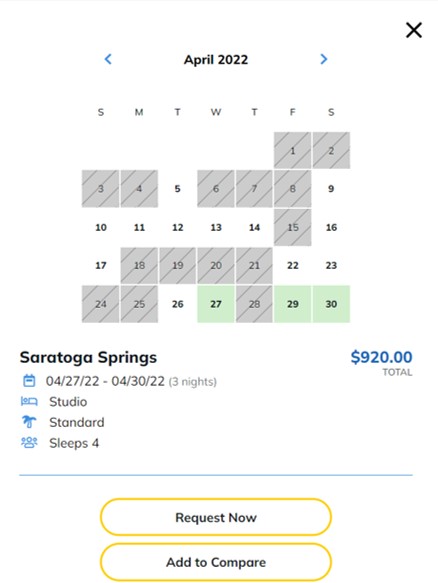Viewport: 438px width, 583px height.
Task: Select April 30 green date cell
Action: click(x=331, y=304)
